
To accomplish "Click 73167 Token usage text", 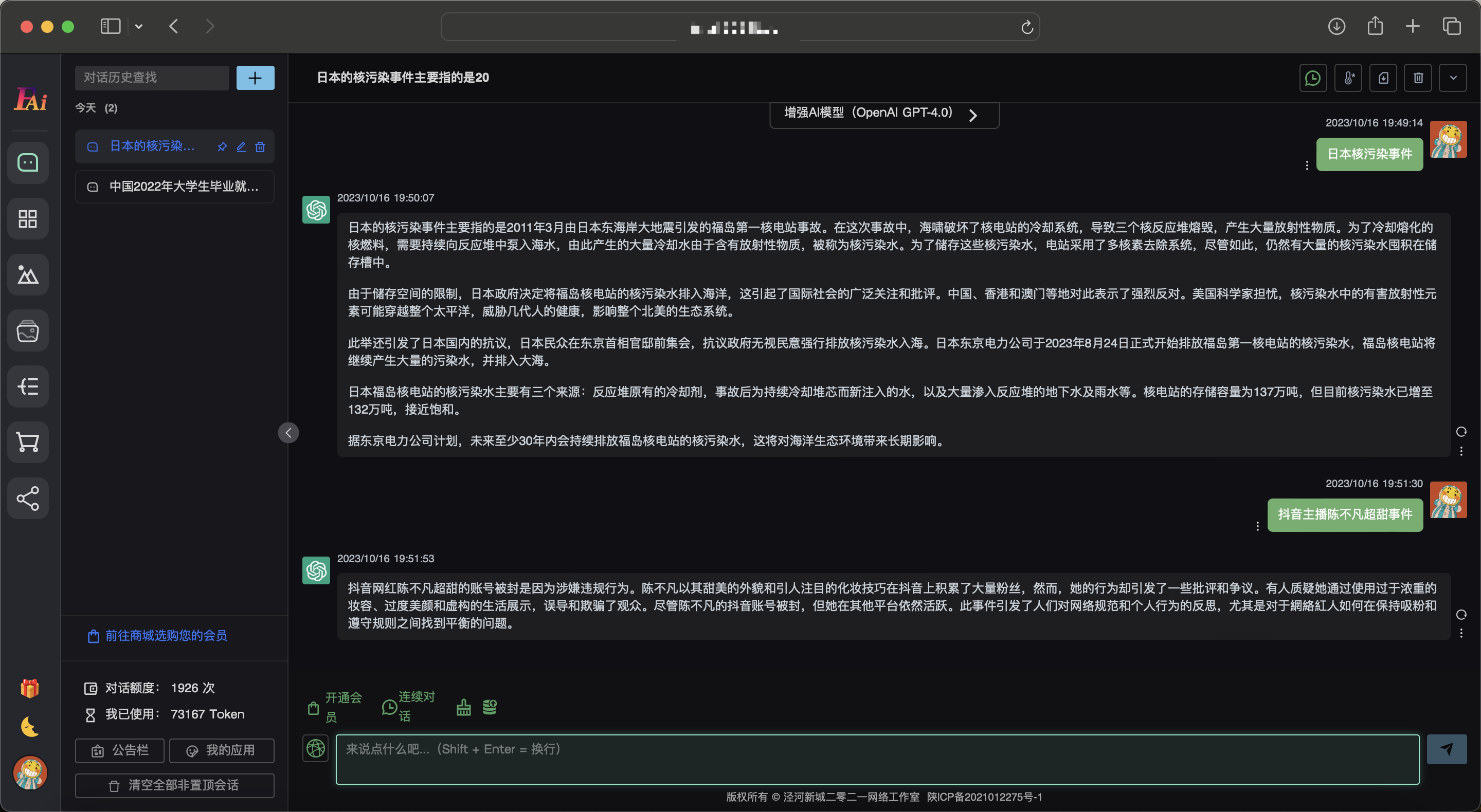I will (x=208, y=714).
